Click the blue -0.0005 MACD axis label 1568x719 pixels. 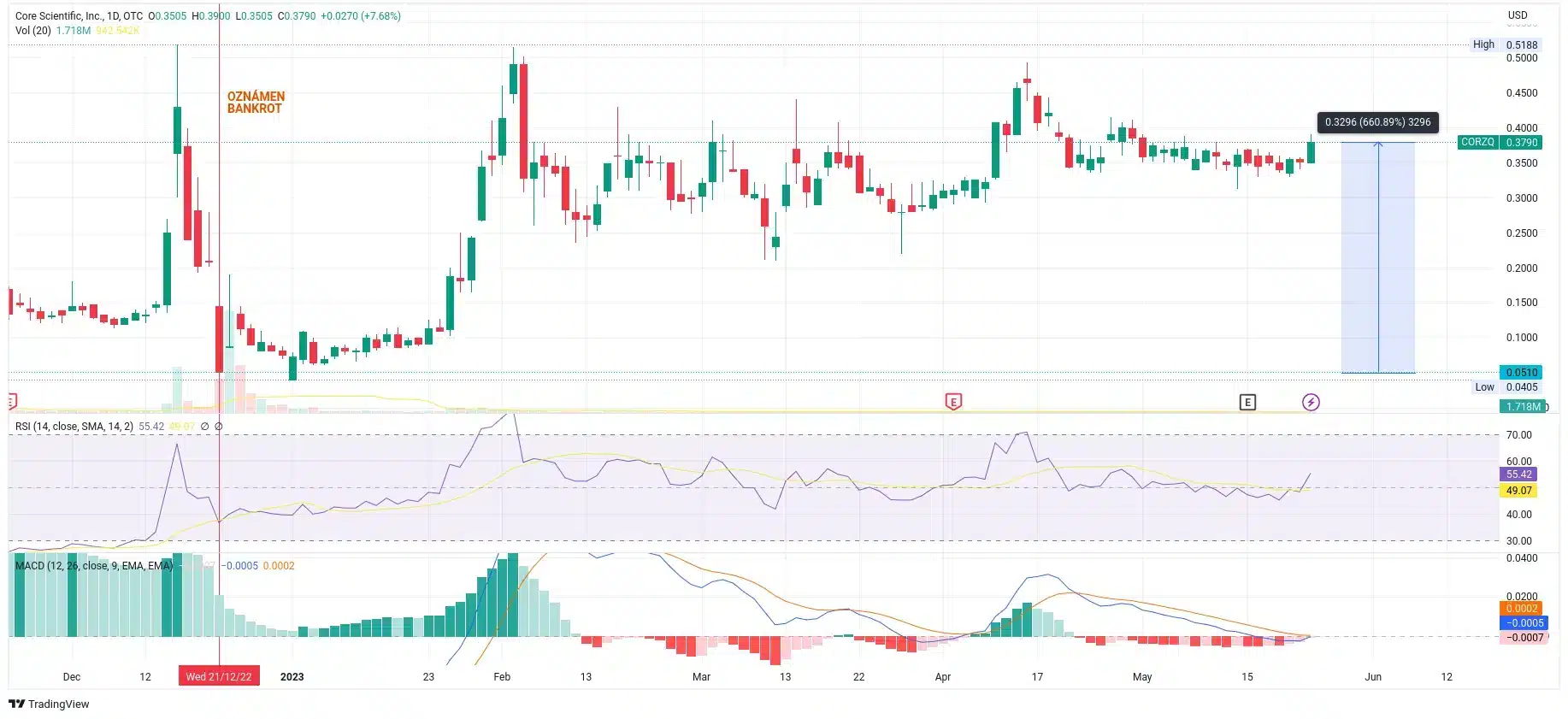[x=1524, y=622]
